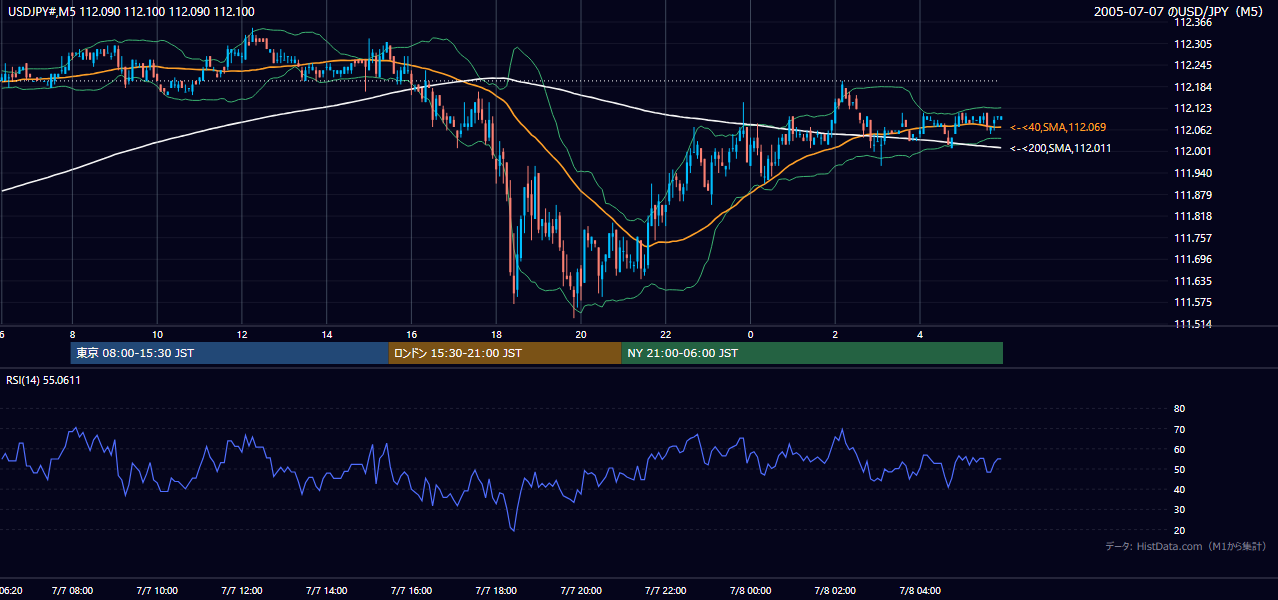Click price level 111.635 on the axis

click(x=1193, y=281)
